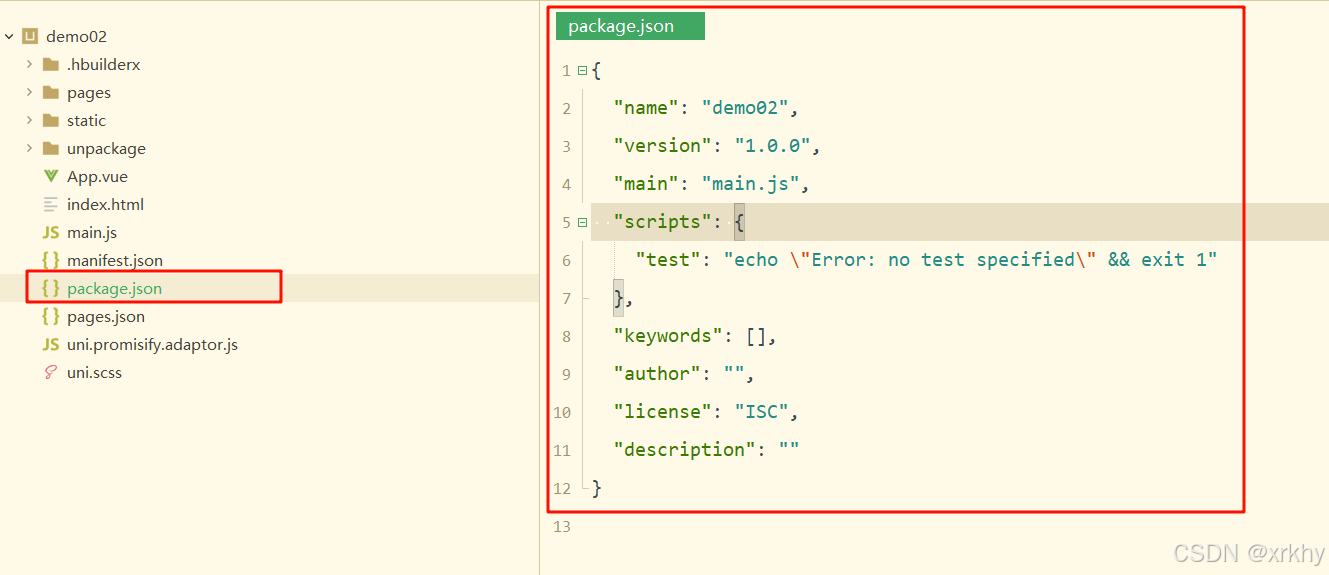Click the "test" key on line 6
The width and height of the screenshot is (1329, 575).
(x=668, y=260)
